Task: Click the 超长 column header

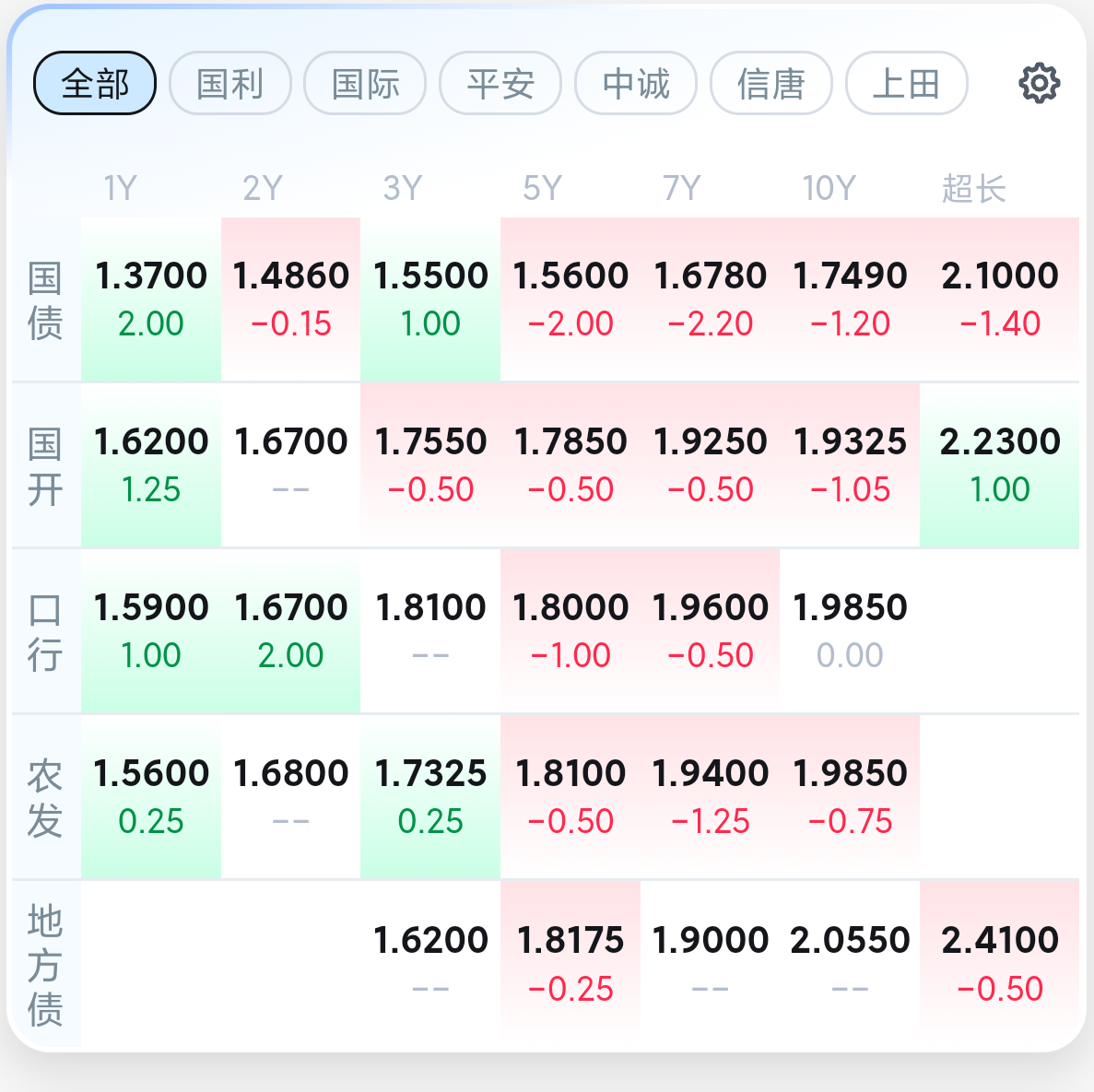Action: tap(974, 188)
